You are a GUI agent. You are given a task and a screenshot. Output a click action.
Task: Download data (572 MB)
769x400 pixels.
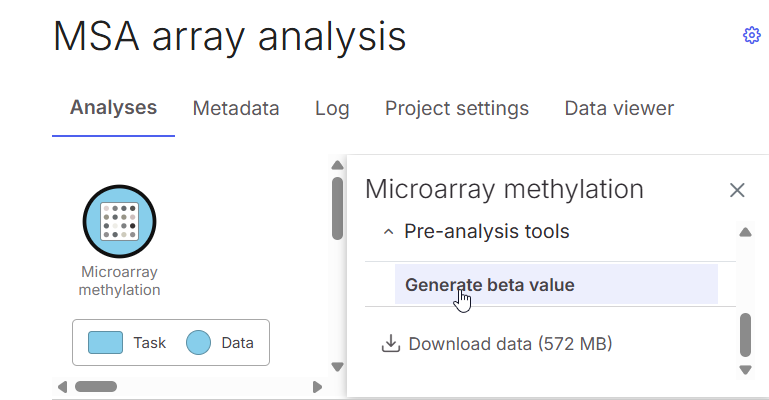pos(510,344)
